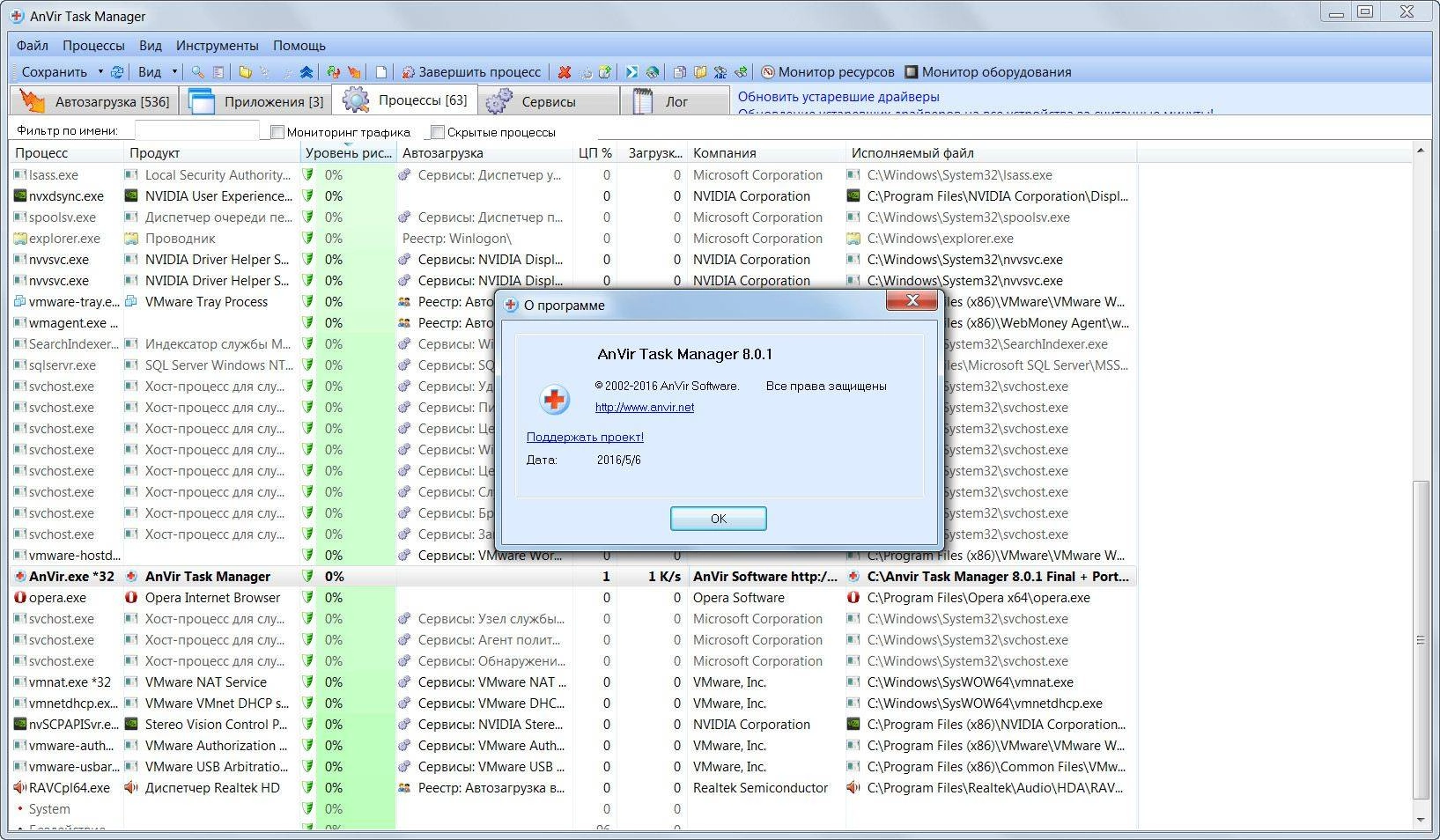Click the ABC text check icon in toolbar
1440x840 pixels.
coord(720,72)
